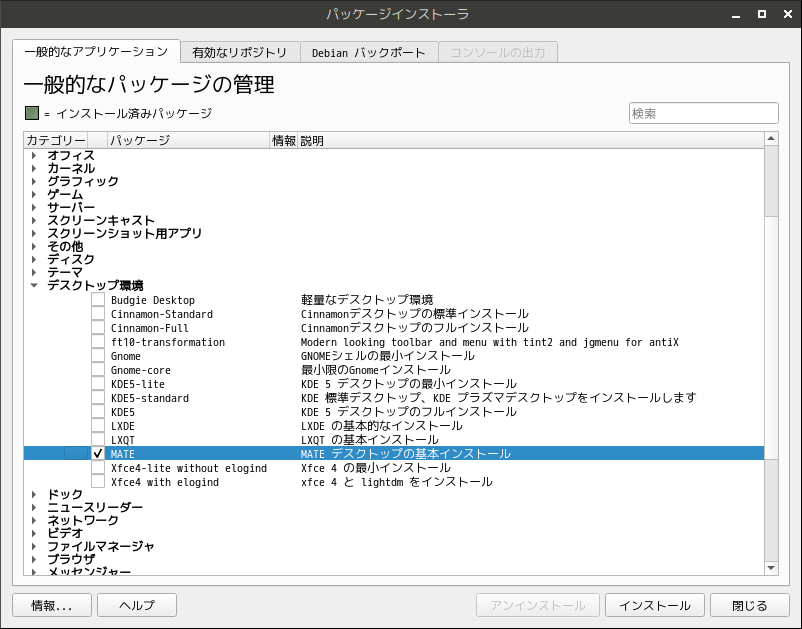
Task: Select the MATE デスクトップの基本インストール description
Action: pos(406,454)
